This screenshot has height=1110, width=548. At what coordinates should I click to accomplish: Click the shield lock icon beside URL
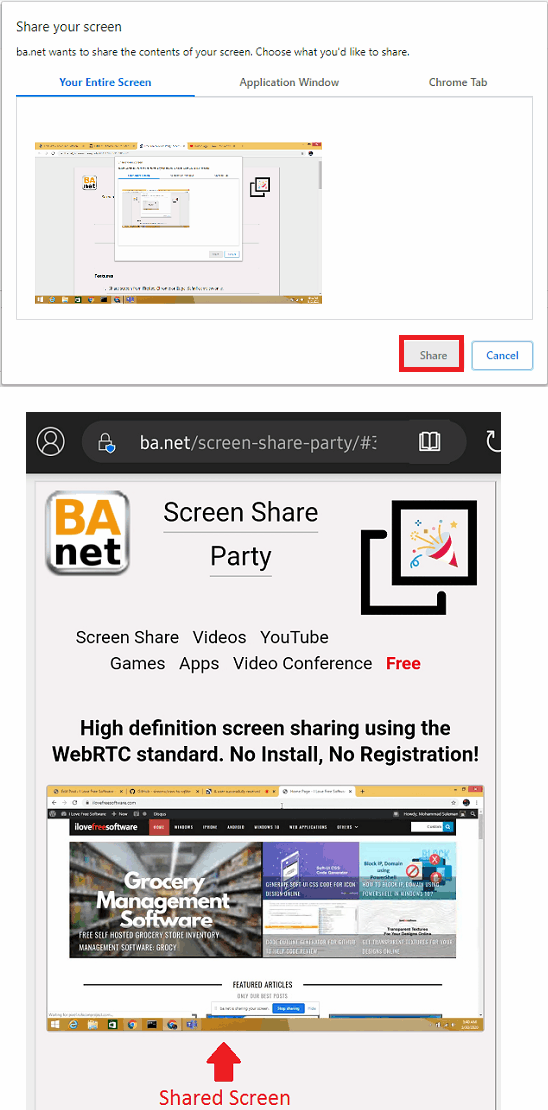pyautogui.click(x=105, y=442)
